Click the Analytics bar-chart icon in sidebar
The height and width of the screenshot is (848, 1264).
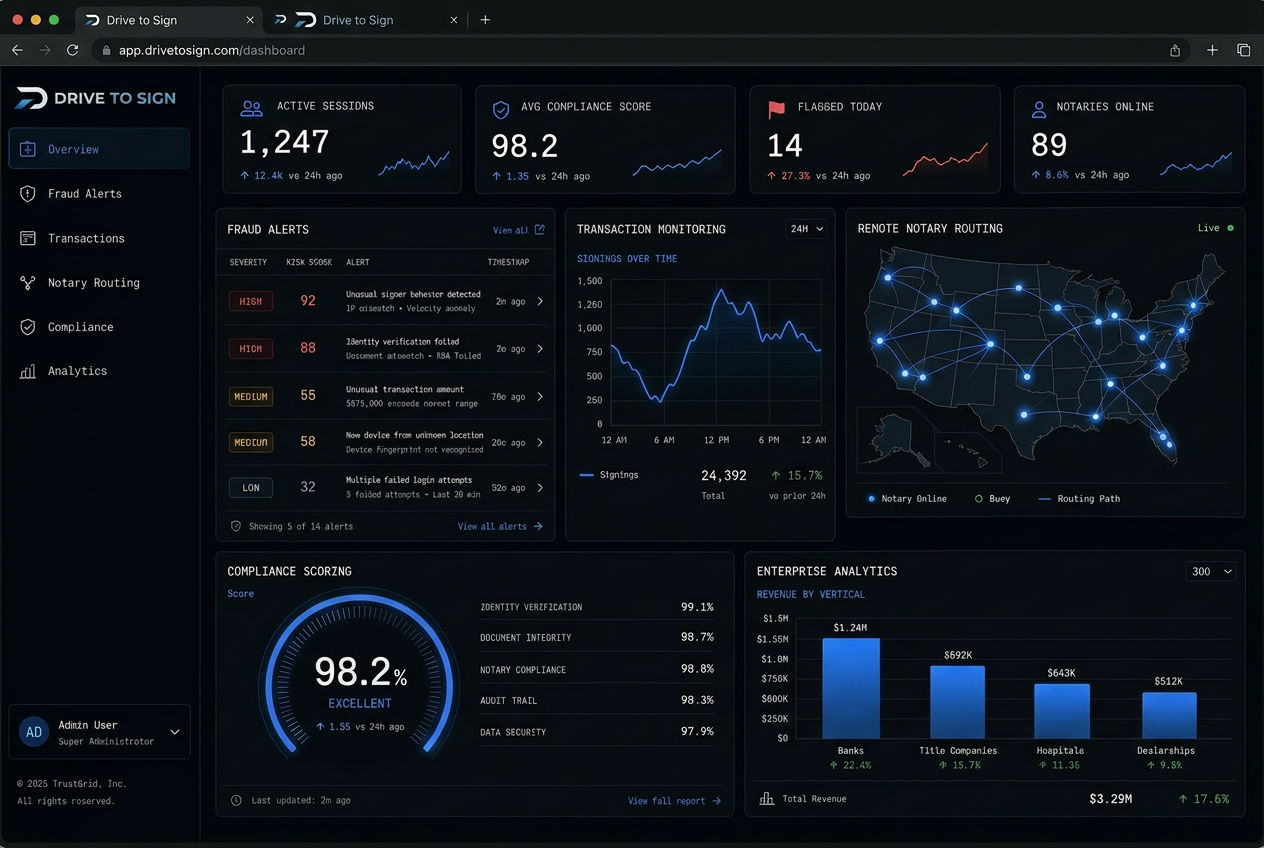(x=28, y=371)
